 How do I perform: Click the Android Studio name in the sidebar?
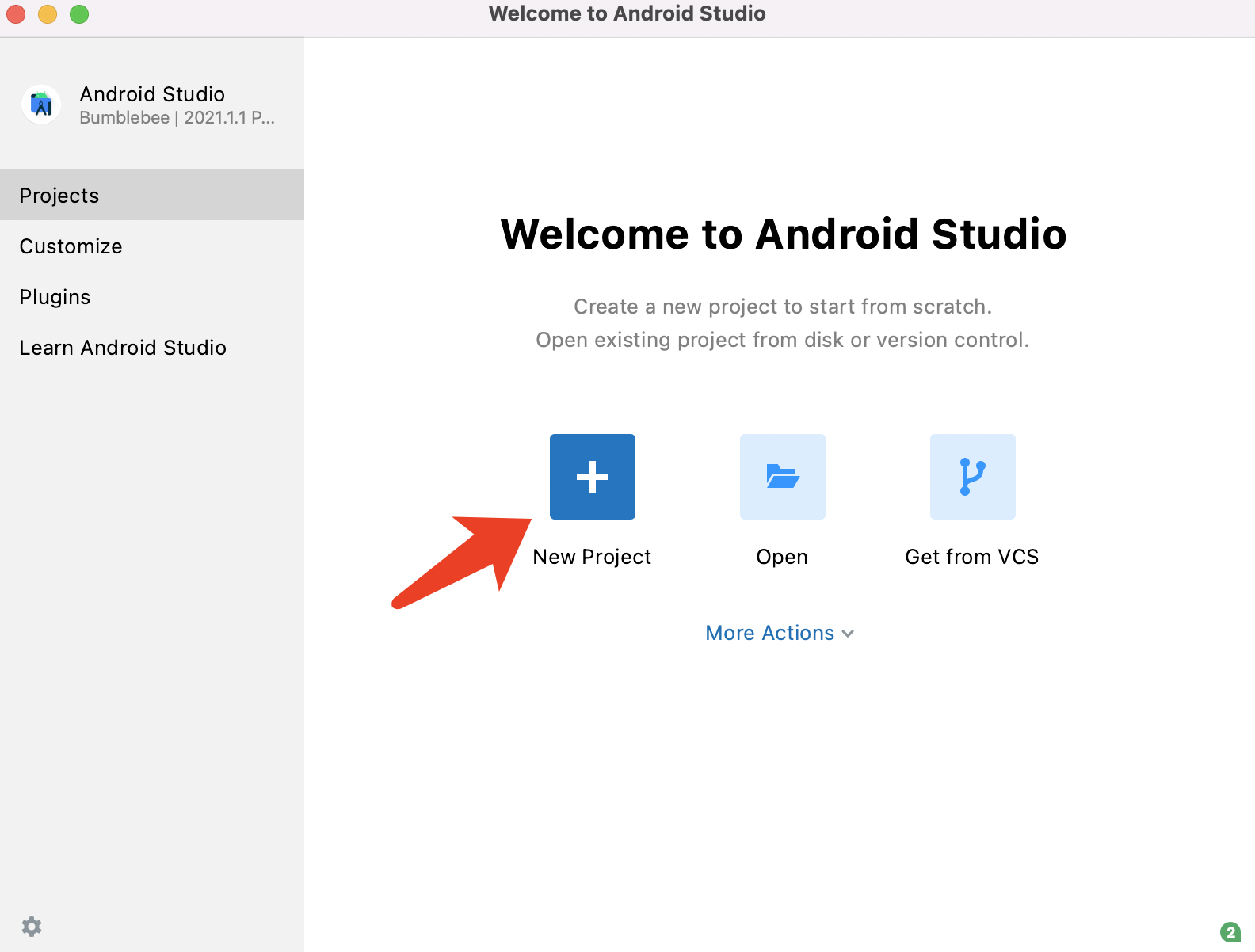[x=152, y=94]
